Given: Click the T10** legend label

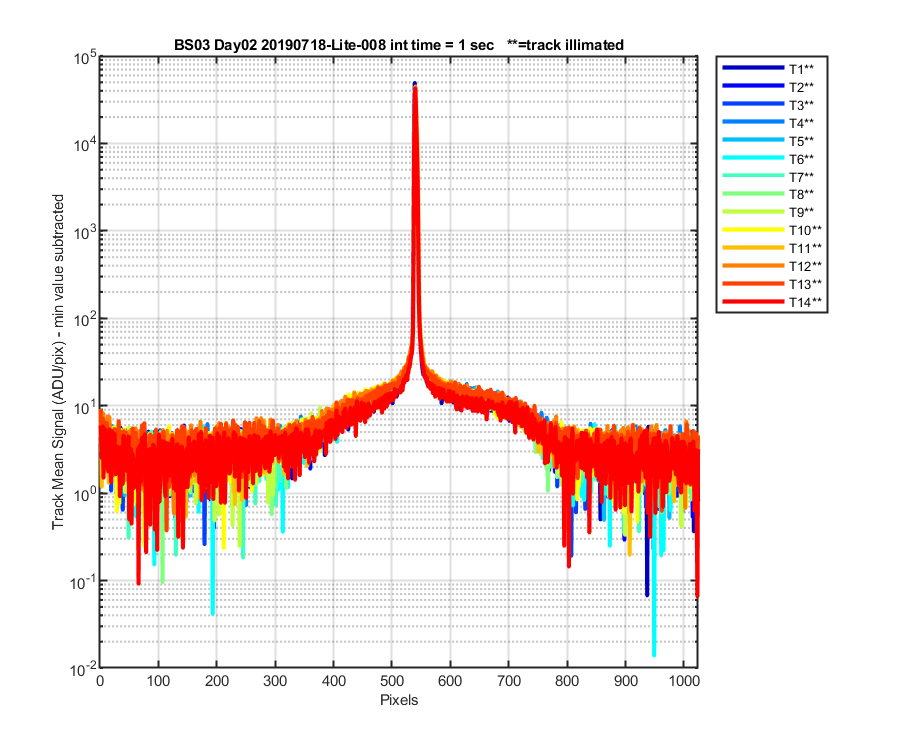Looking at the screenshot, I should tap(805, 230).
